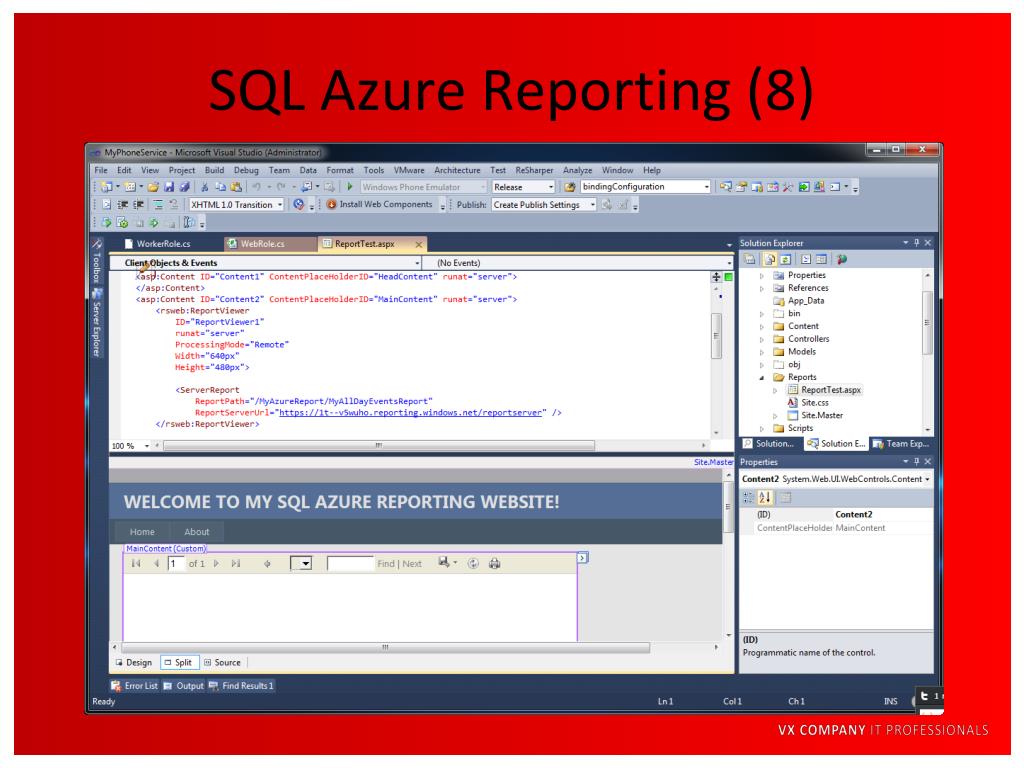This screenshot has width=1024, height=768.
Task: Click report viewer Print icon
Action: pos(494,564)
